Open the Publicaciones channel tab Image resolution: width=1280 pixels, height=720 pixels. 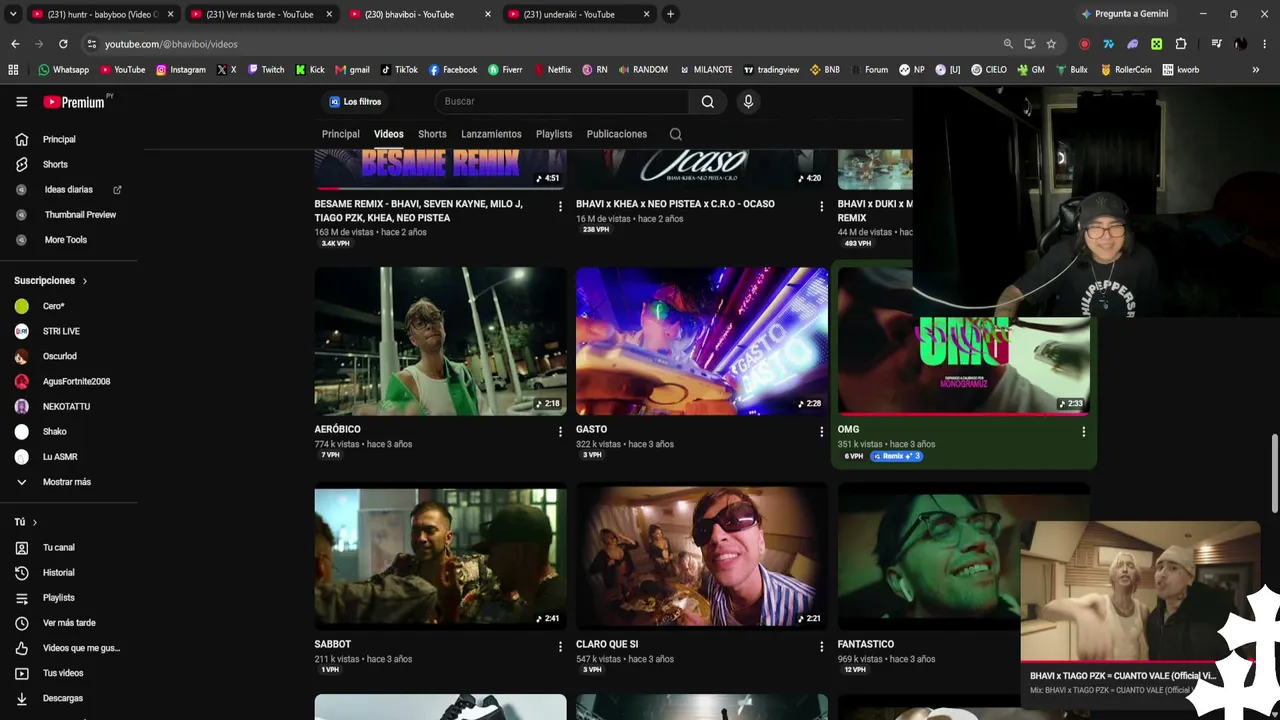click(617, 134)
